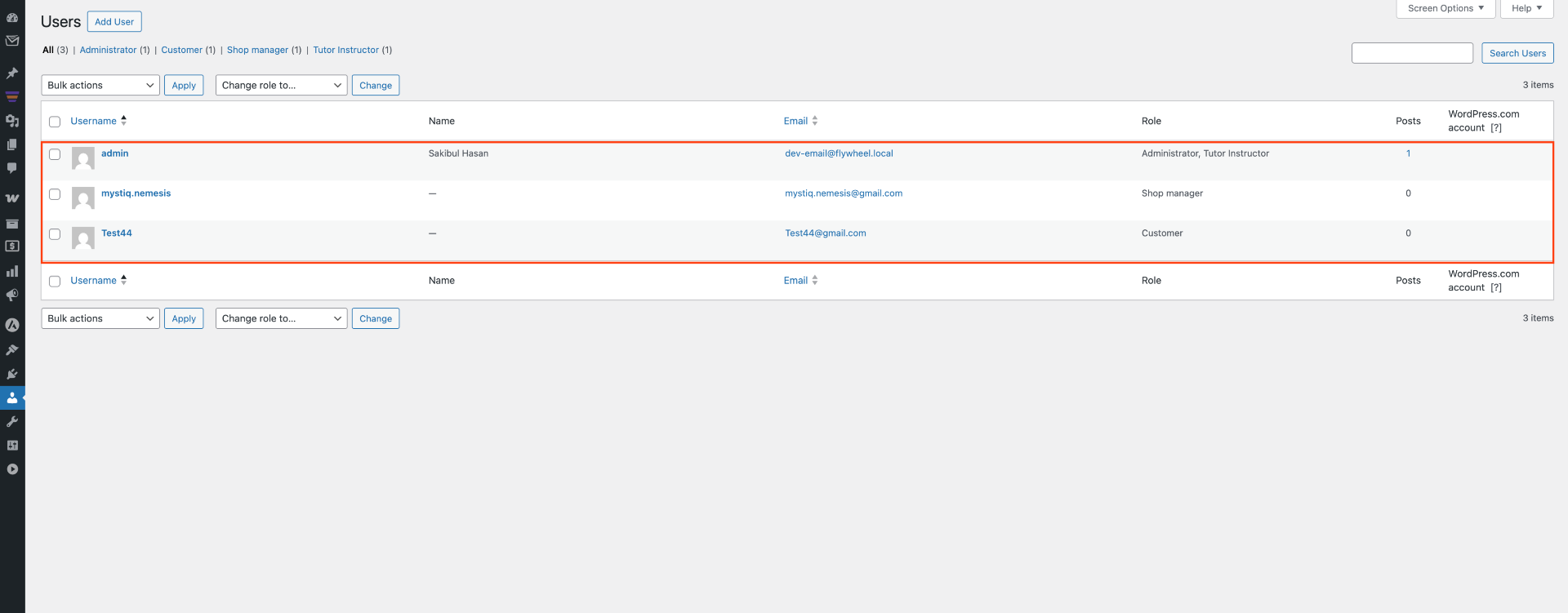Viewport: 1568px width, 613px height.
Task: Tick the checkbox for the Test44 user
Action: [55, 234]
